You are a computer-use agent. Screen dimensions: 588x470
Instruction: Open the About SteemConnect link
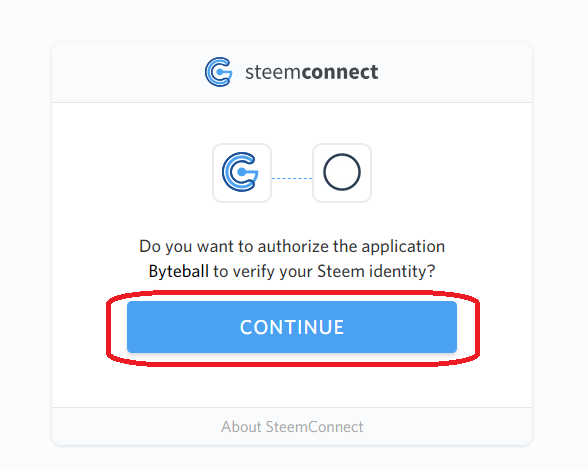(292, 427)
